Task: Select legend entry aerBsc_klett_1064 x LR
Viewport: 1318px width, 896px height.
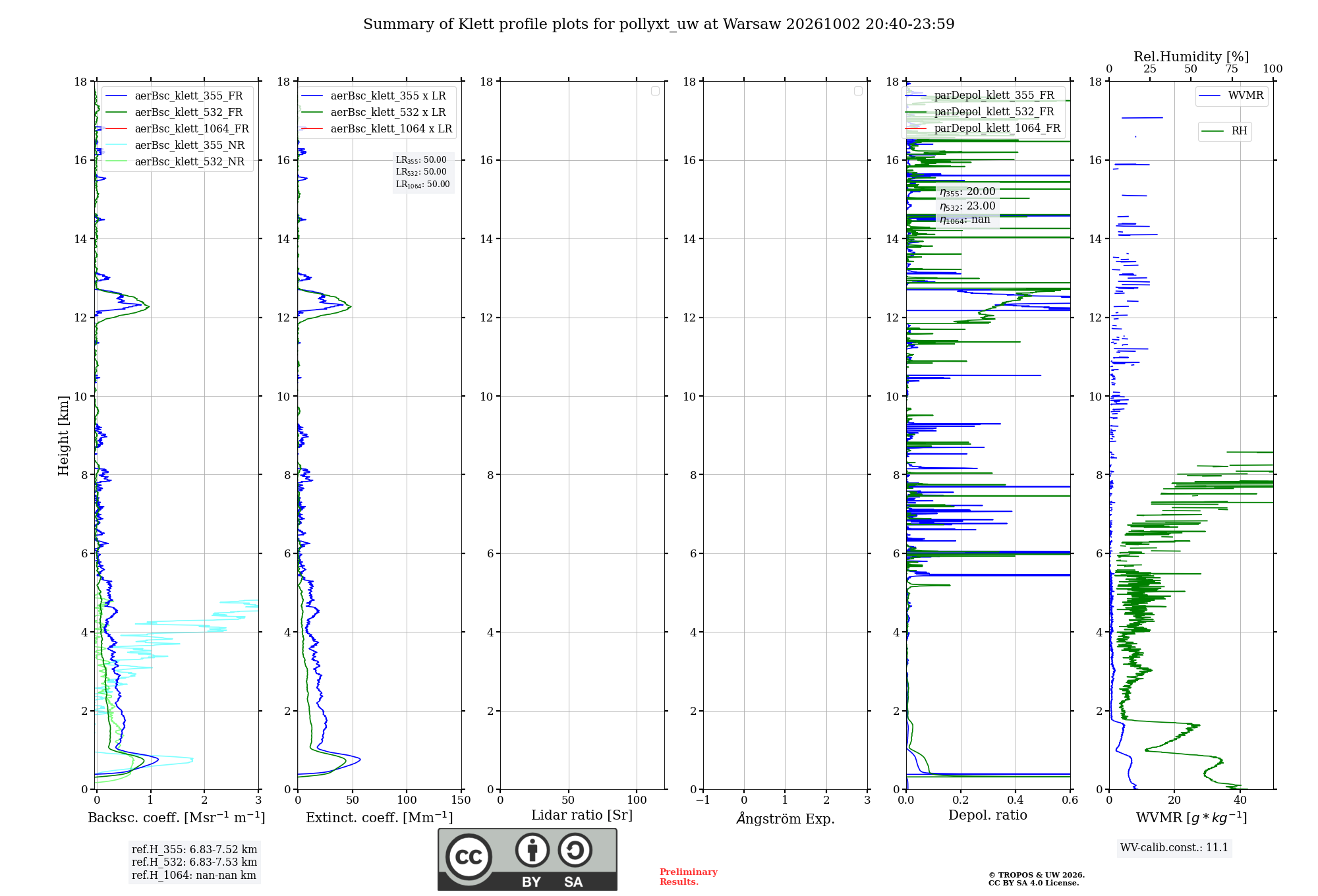Action: click(377, 129)
